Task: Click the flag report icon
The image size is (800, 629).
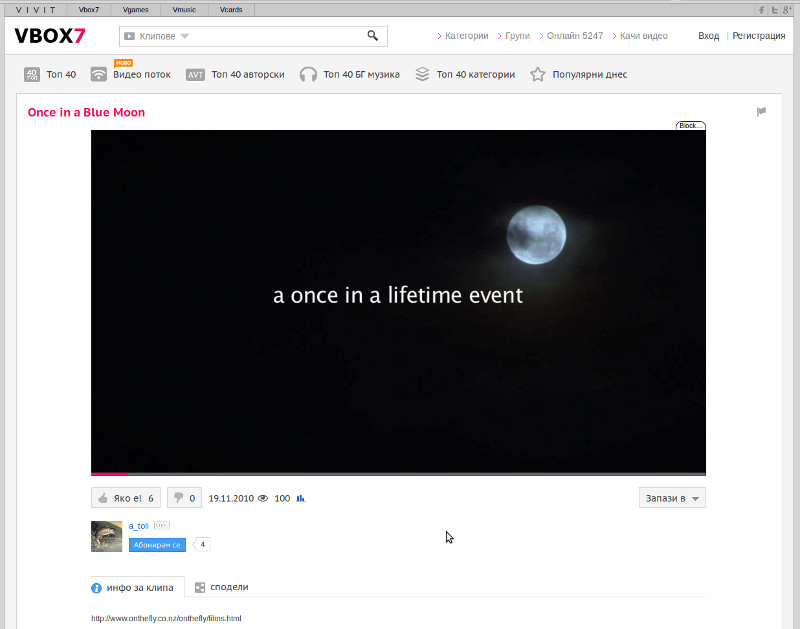Action: [761, 112]
